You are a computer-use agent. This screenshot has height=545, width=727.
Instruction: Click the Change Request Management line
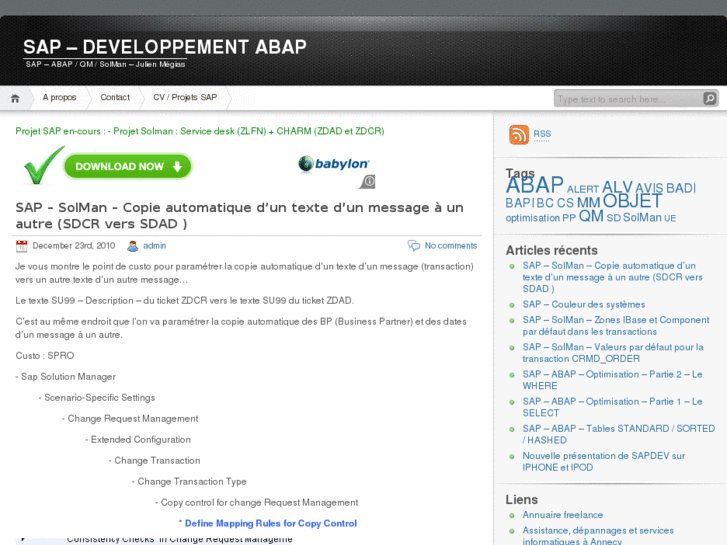pyautogui.click(x=130, y=418)
